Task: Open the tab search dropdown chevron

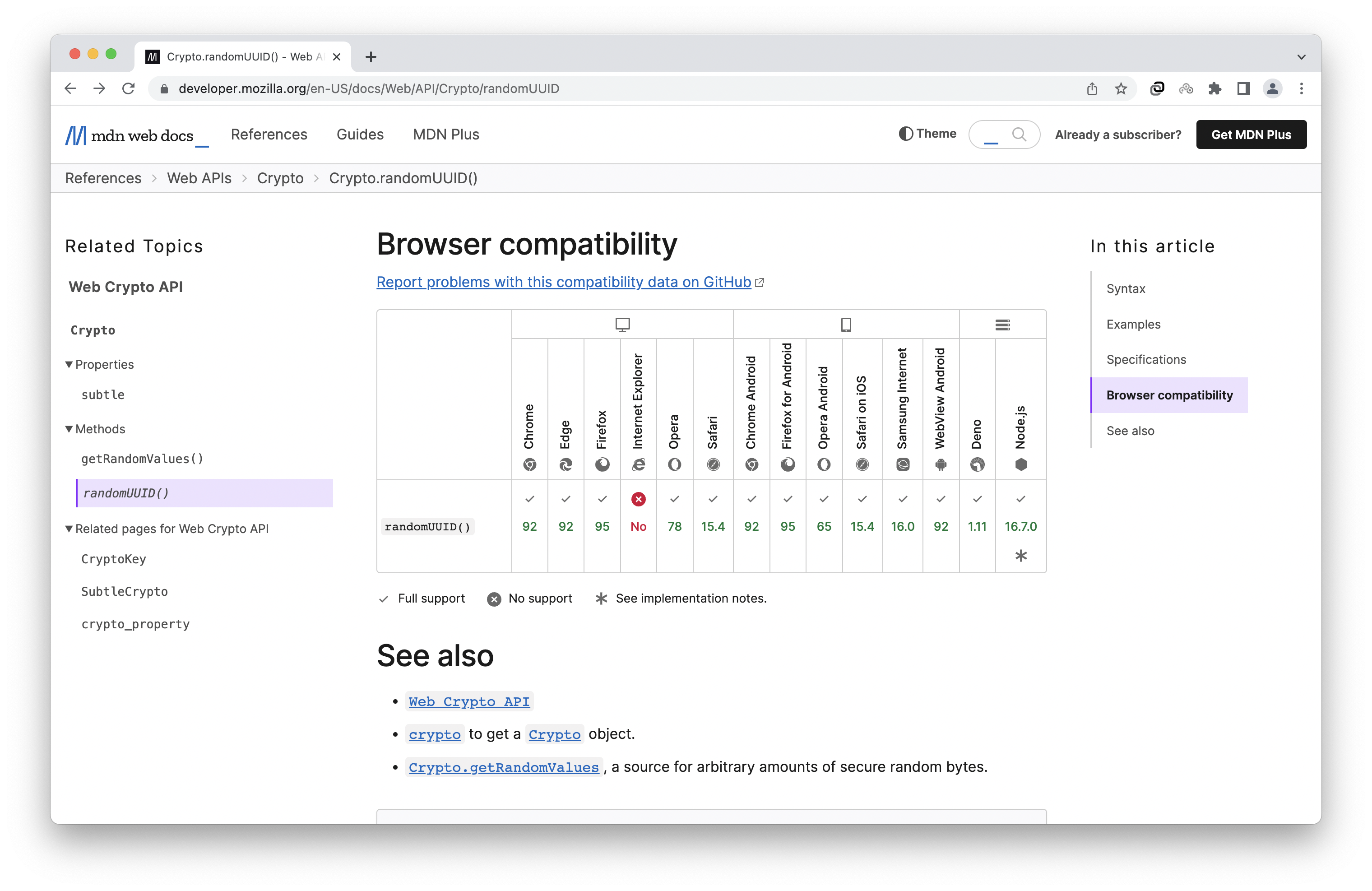Action: [x=1301, y=56]
